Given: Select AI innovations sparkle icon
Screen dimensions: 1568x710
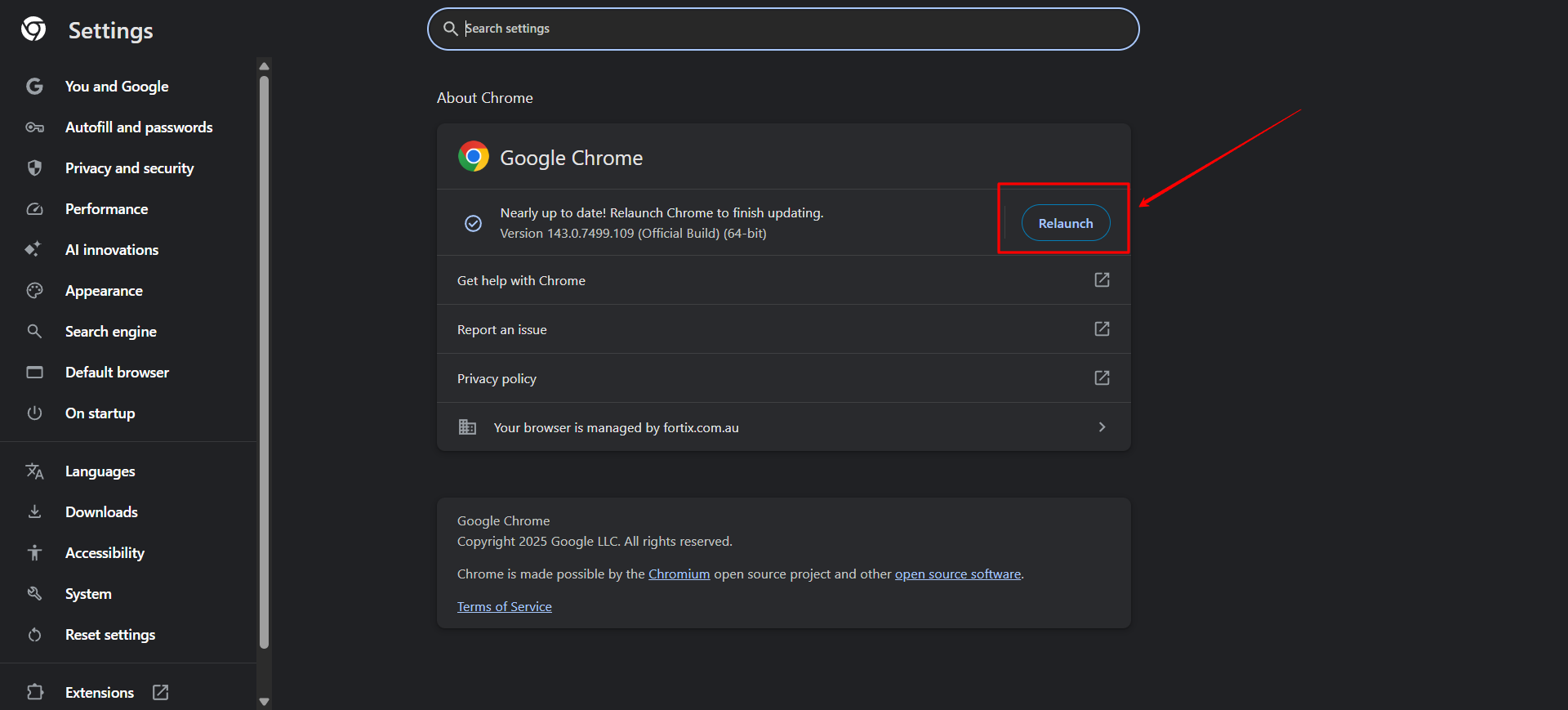Looking at the screenshot, I should click(33, 250).
